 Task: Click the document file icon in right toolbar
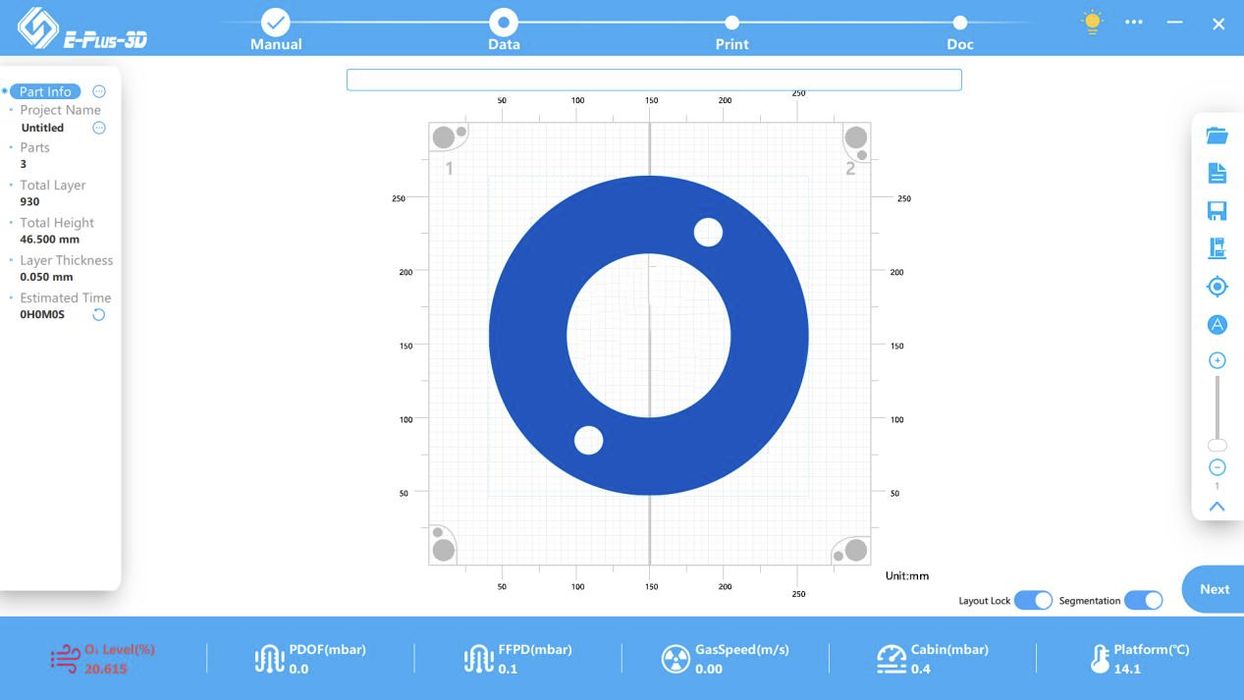(x=1216, y=173)
